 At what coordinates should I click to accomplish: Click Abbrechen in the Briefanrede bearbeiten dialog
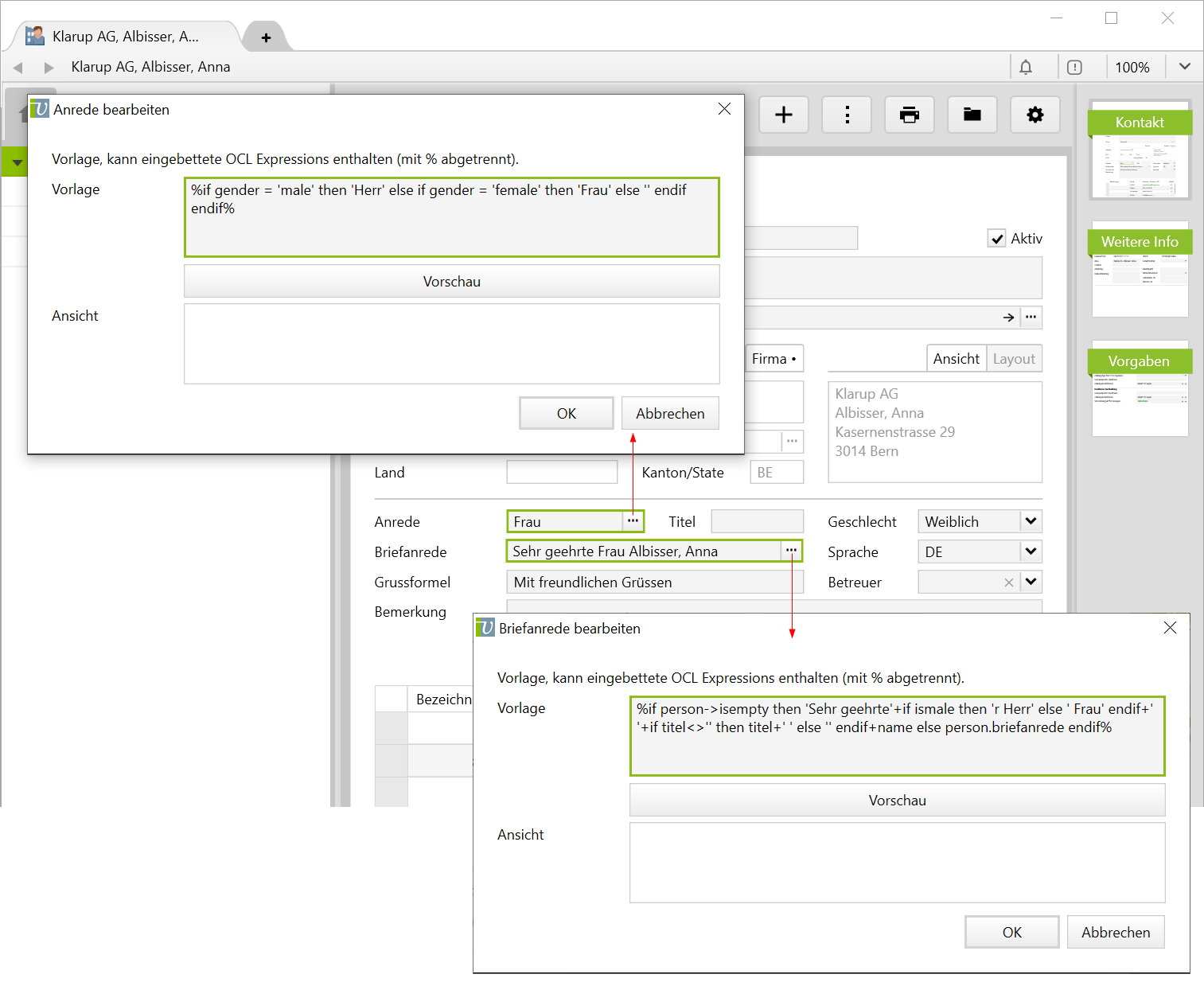click(x=1115, y=932)
